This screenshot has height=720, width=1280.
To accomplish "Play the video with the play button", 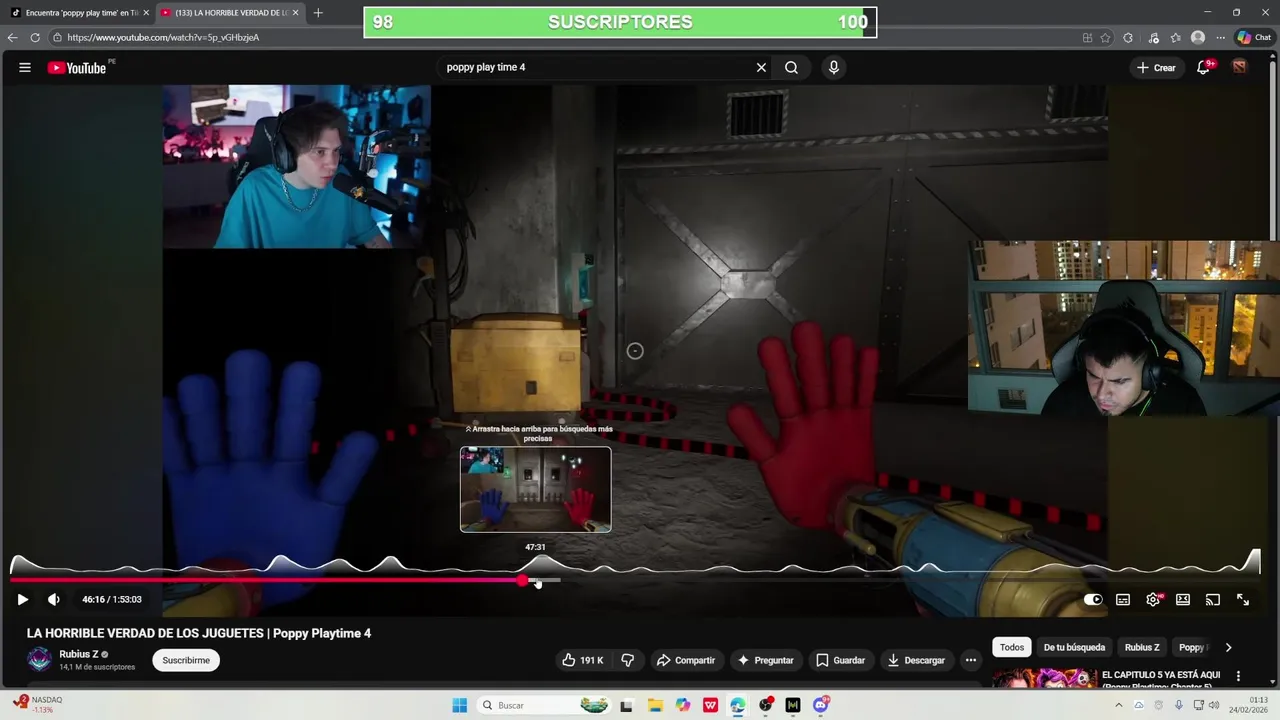I will (22, 599).
